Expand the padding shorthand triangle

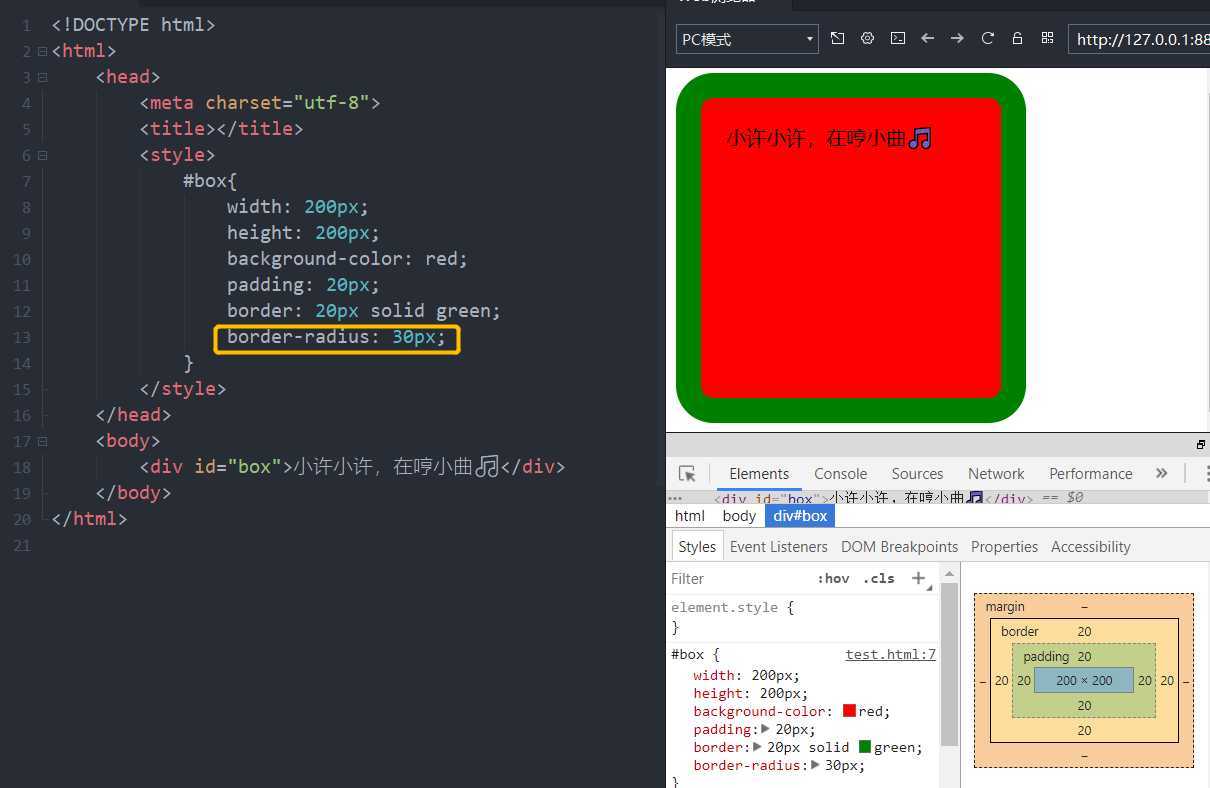point(766,729)
